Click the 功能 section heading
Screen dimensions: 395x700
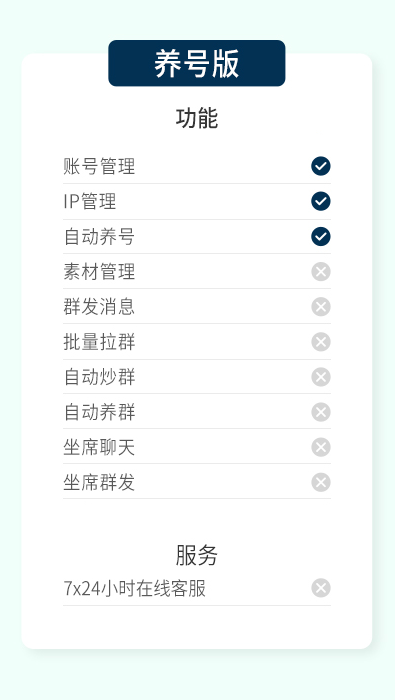point(197,118)
